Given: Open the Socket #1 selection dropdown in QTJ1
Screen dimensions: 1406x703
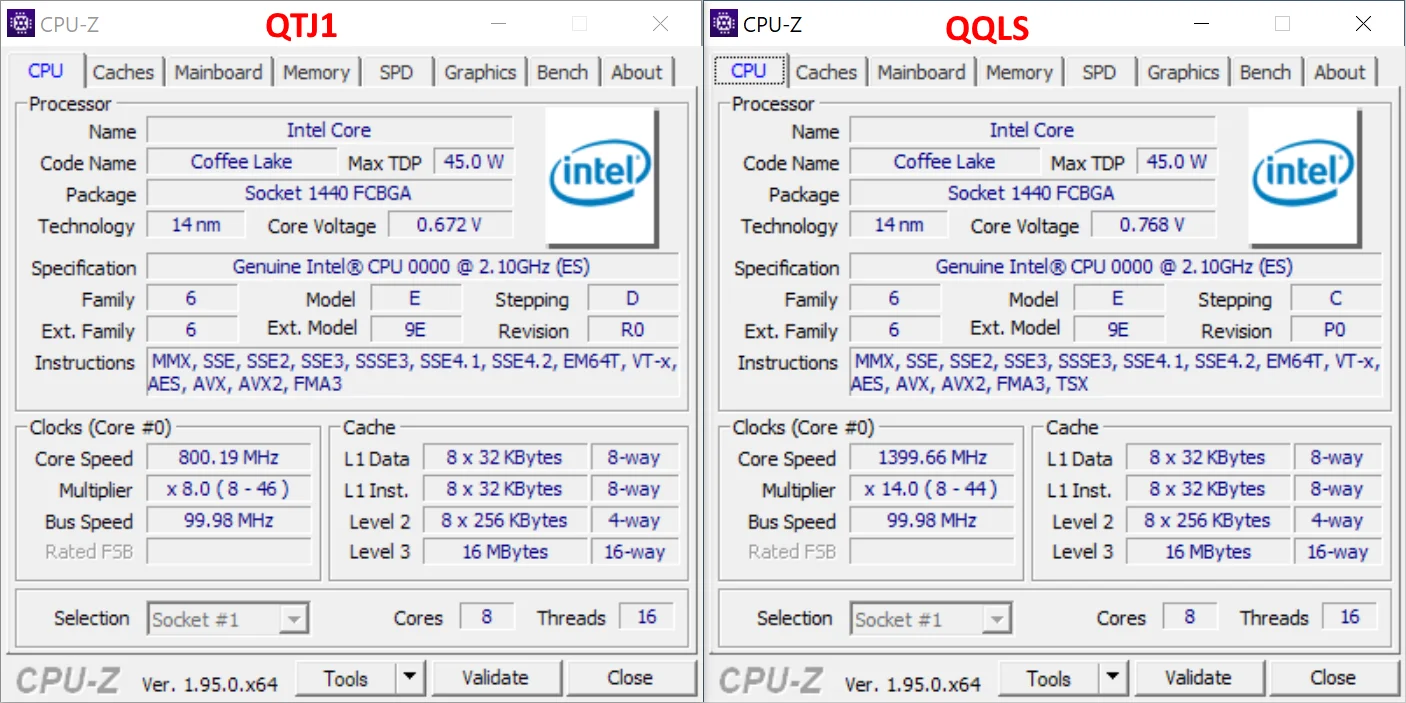Looking at the screenshot, I should 227,619.
